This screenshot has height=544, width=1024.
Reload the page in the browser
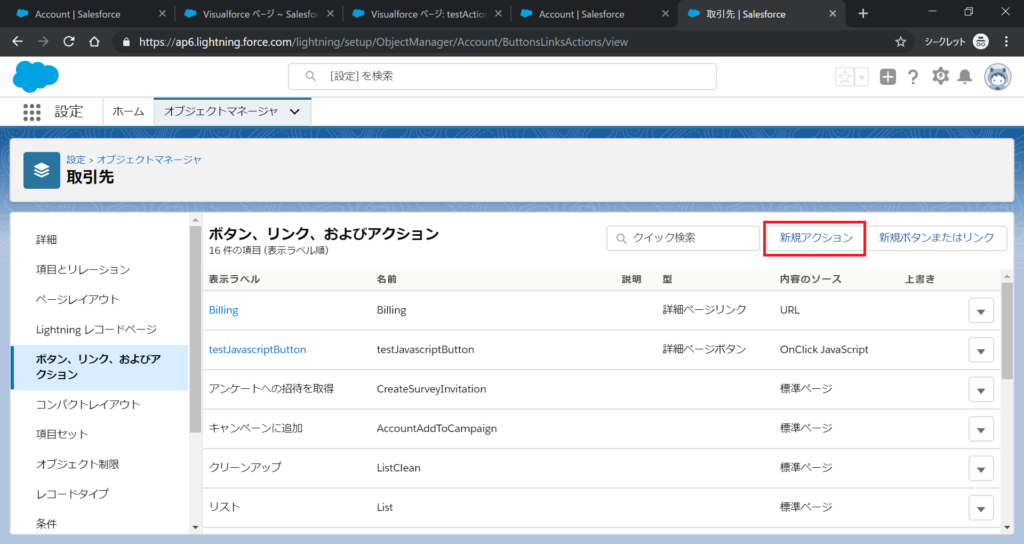pos(68,42)
